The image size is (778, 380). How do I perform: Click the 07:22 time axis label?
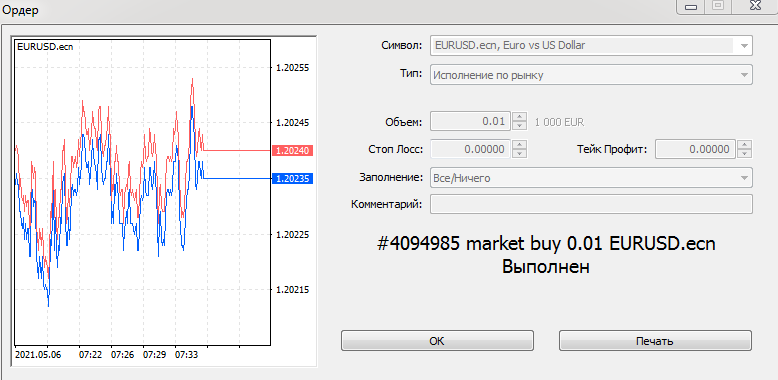(90, 355)
